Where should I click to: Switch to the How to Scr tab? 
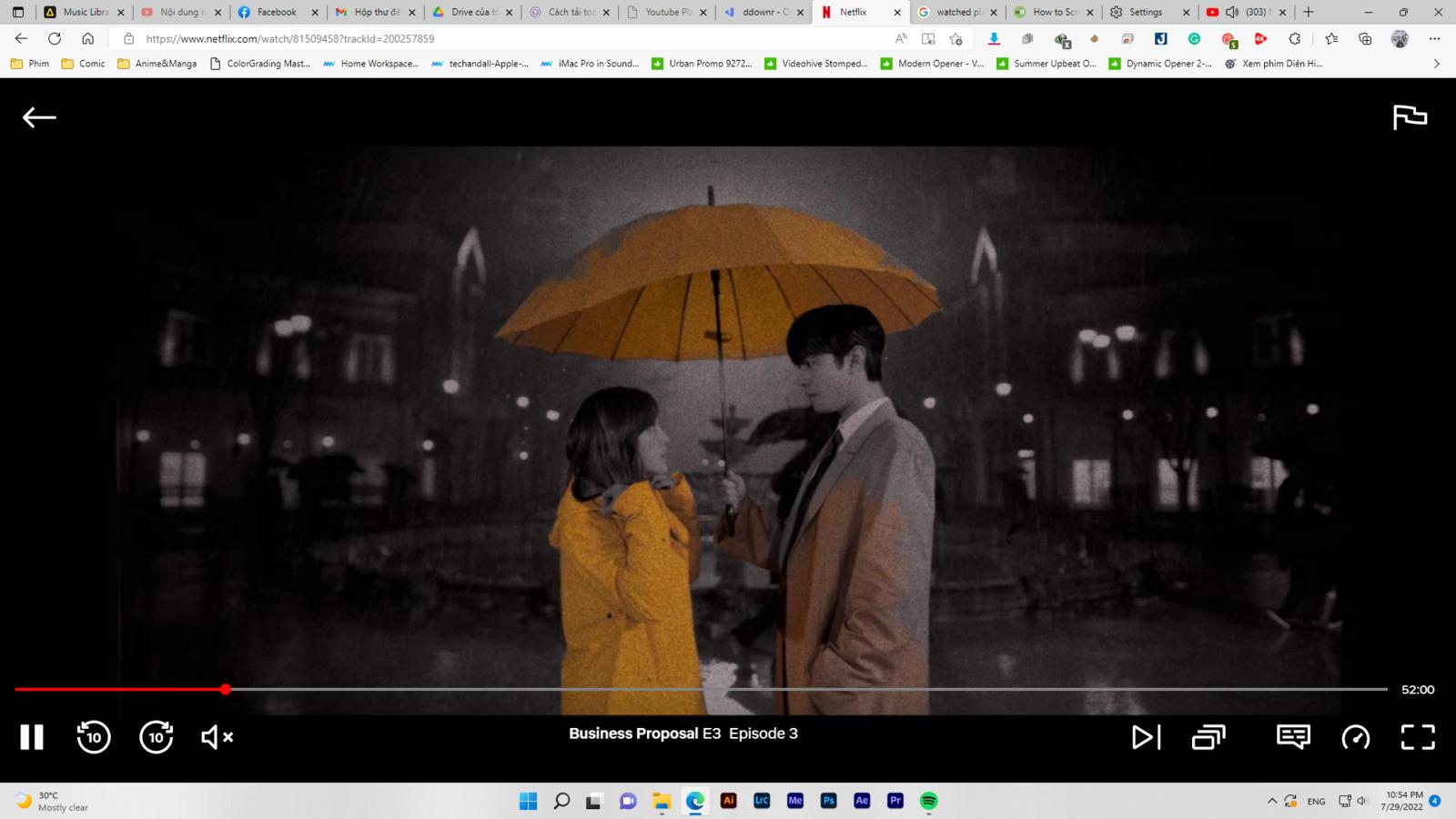(1054, 12)
